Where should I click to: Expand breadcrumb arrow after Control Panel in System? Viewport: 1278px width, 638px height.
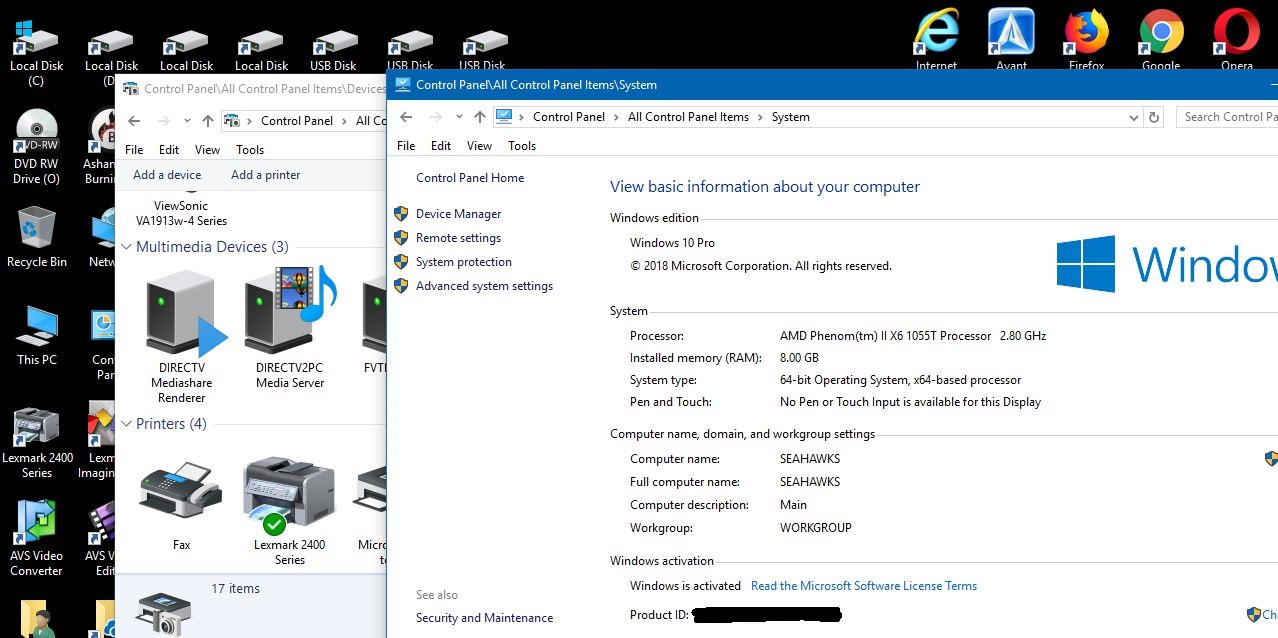pos(616,117)
